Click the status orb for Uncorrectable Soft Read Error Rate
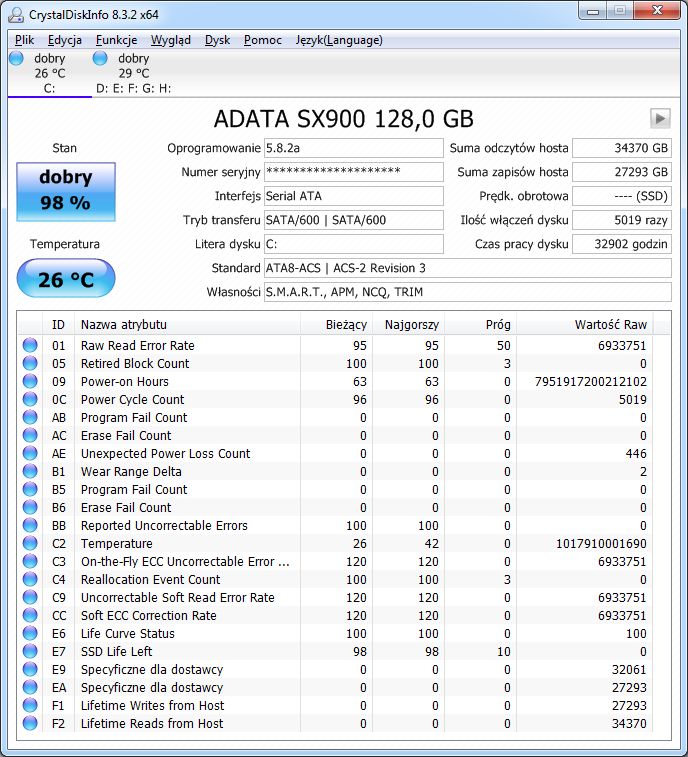 30,597
